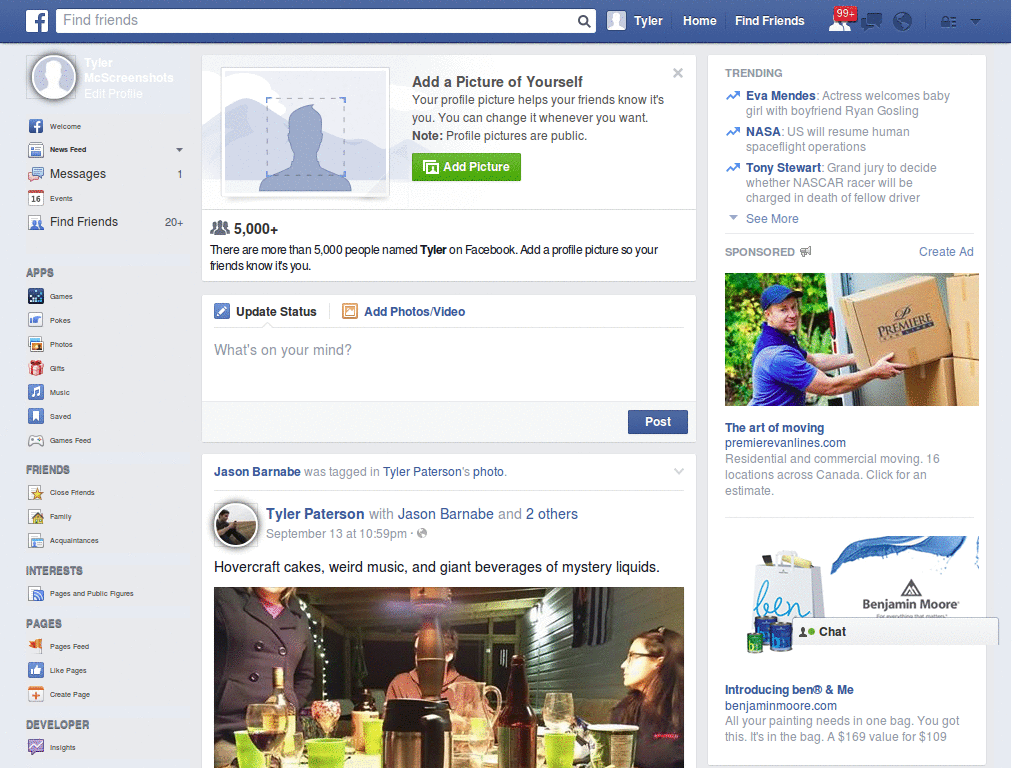Focus the Find friends search field
Screen dimensions: 1024x768
(317, 21)
